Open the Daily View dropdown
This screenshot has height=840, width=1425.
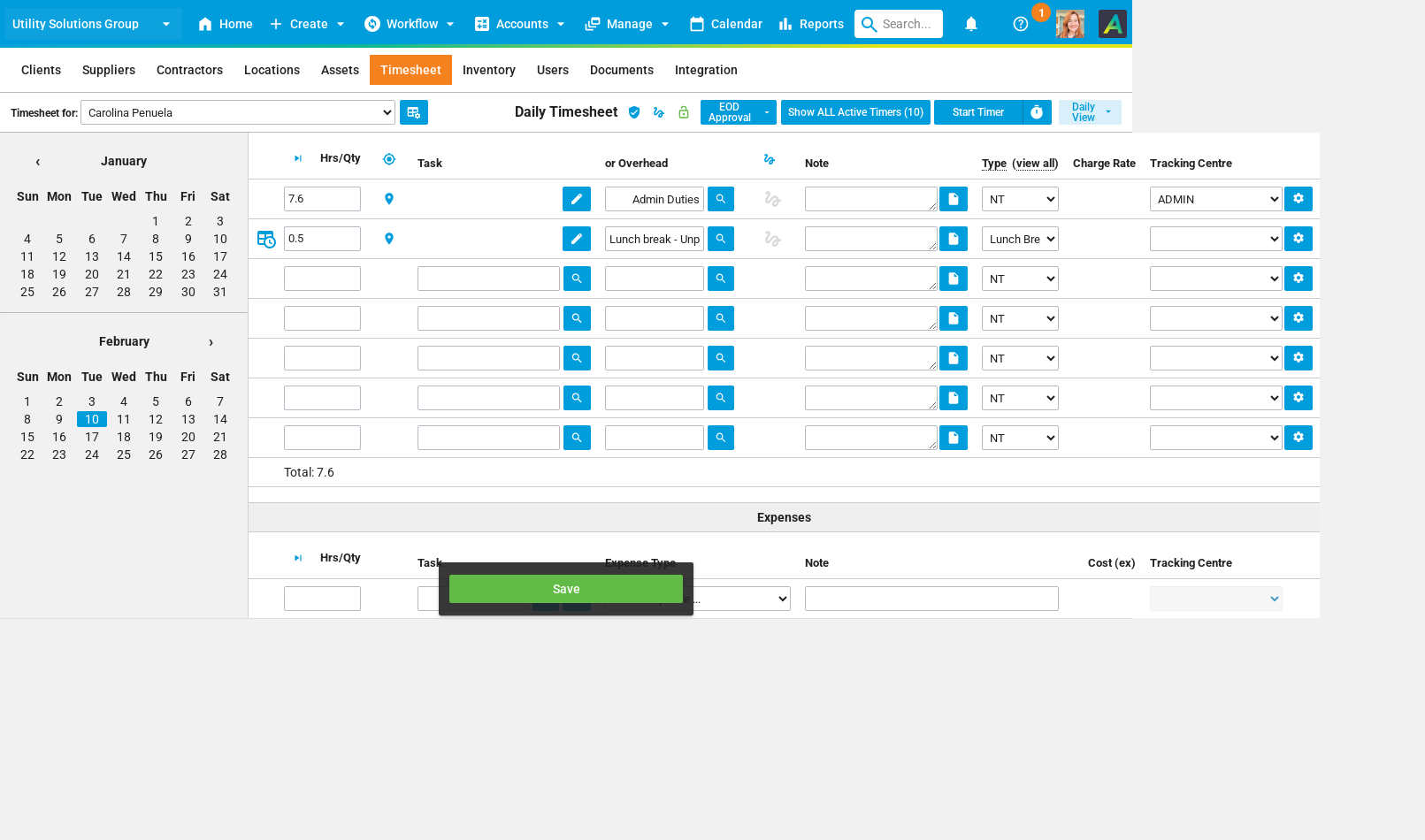[1090, 112]
